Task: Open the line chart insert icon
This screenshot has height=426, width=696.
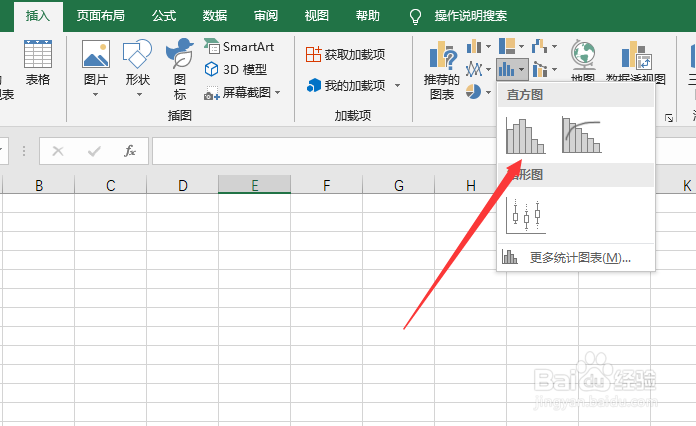Action: click(x=474, y=69)
